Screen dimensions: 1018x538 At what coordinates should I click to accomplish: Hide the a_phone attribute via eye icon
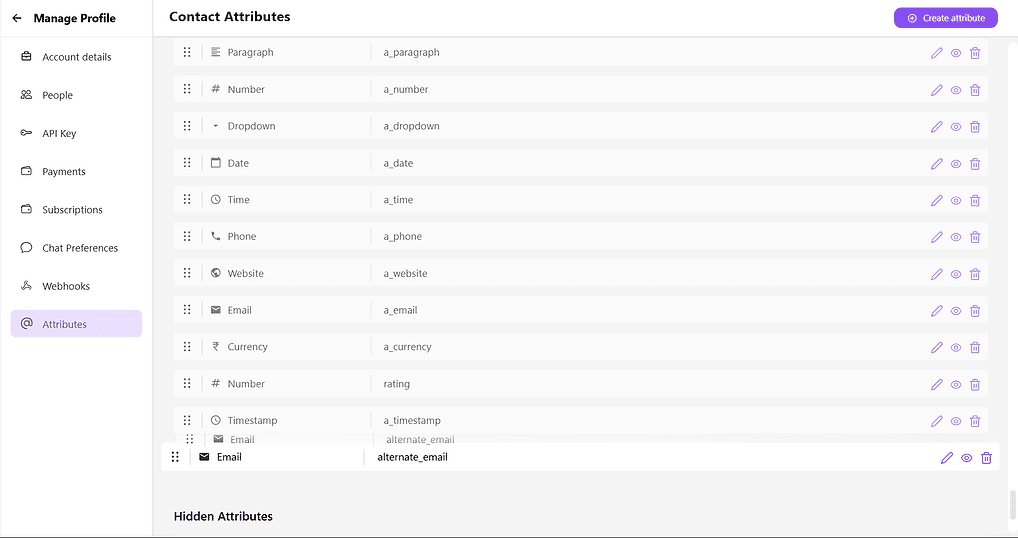pos(956,238)
